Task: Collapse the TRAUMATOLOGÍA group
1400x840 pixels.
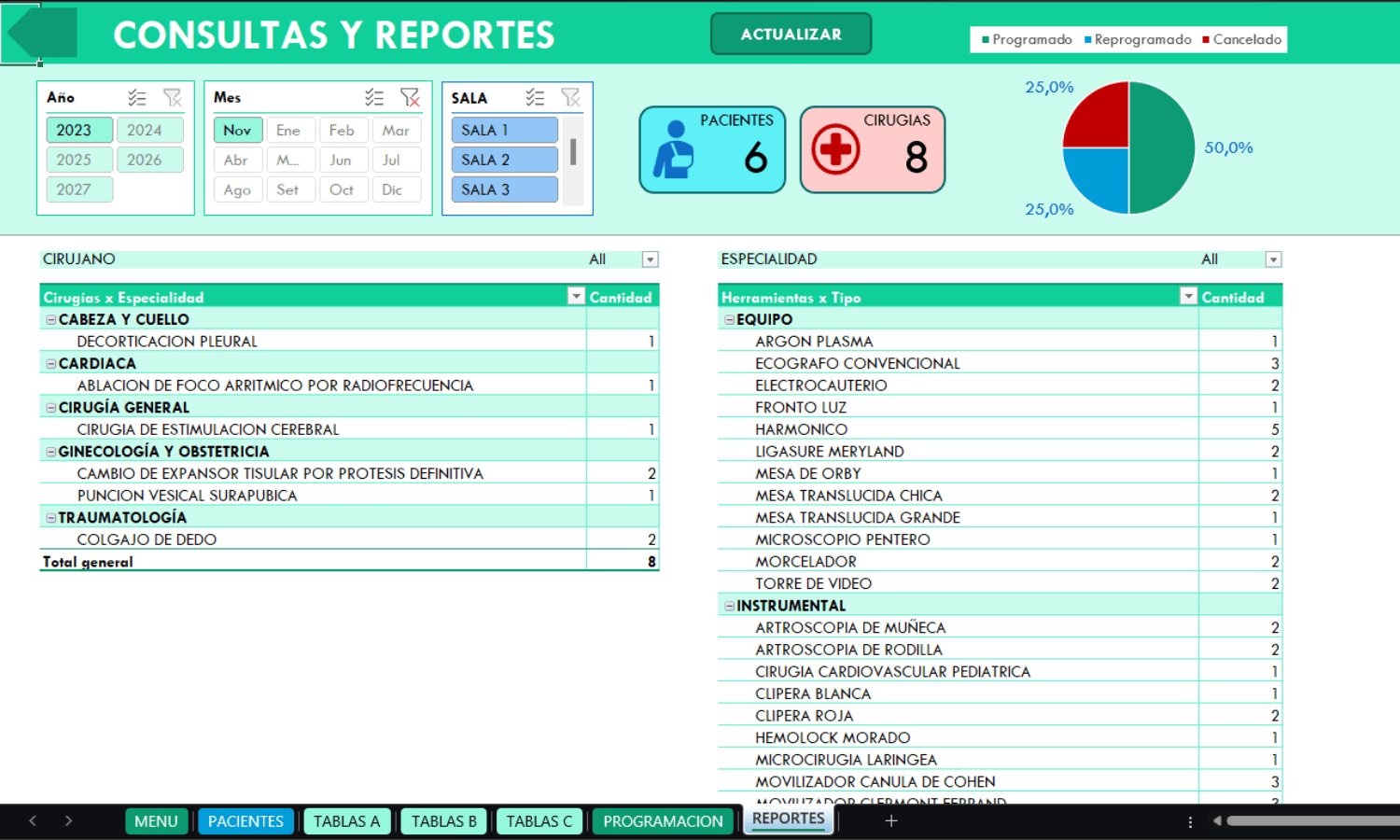Action: point(51,517)
